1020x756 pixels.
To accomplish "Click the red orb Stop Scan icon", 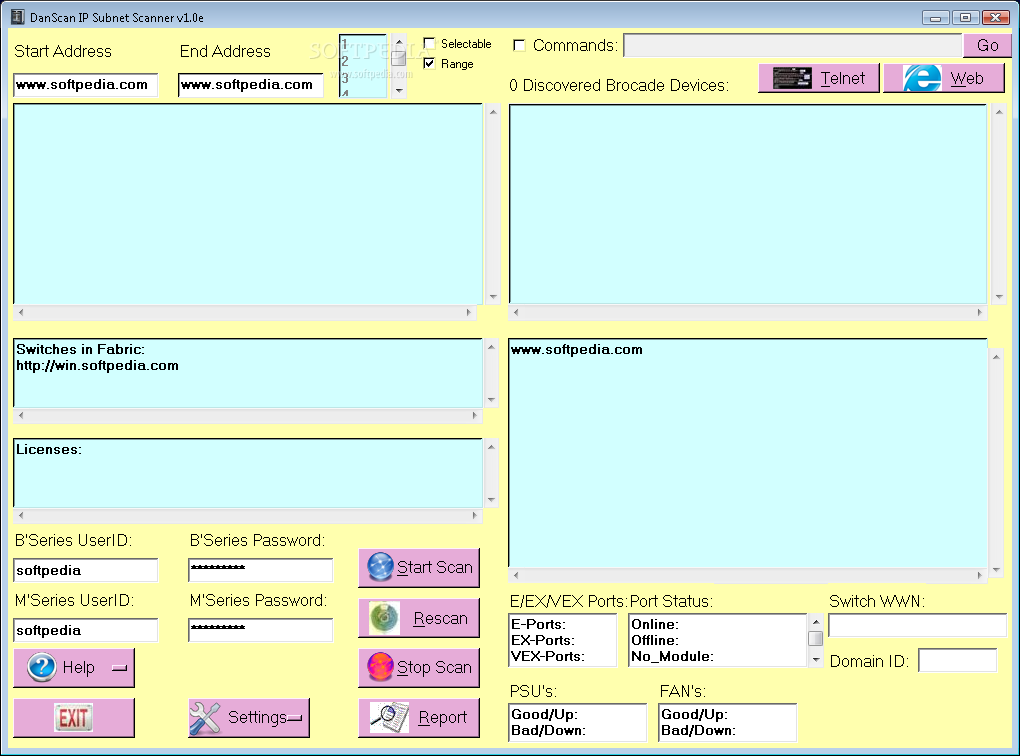I will tap(380, 667).
